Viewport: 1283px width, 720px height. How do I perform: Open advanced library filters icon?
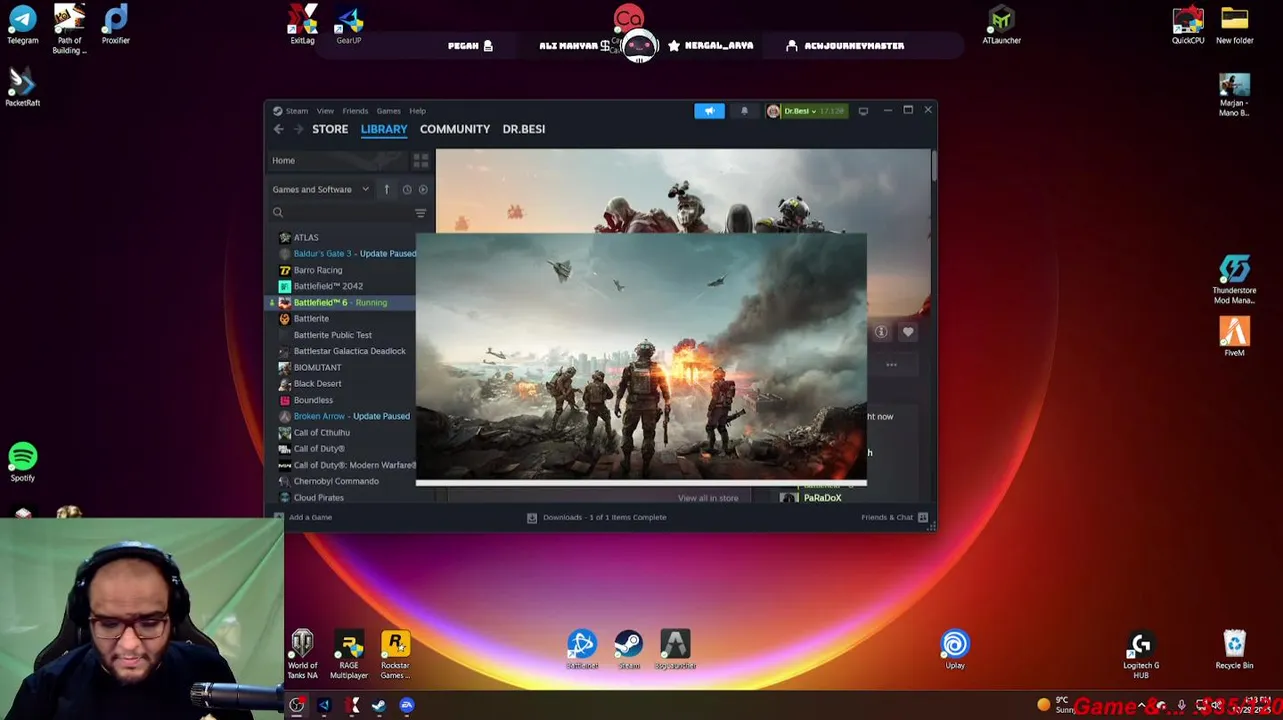coord(421,213)
